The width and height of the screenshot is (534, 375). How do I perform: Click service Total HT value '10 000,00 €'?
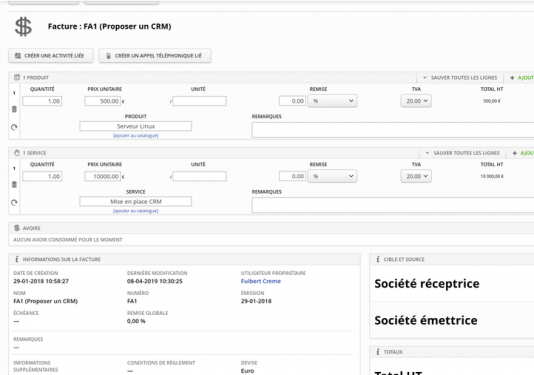(x=492, y=176)
